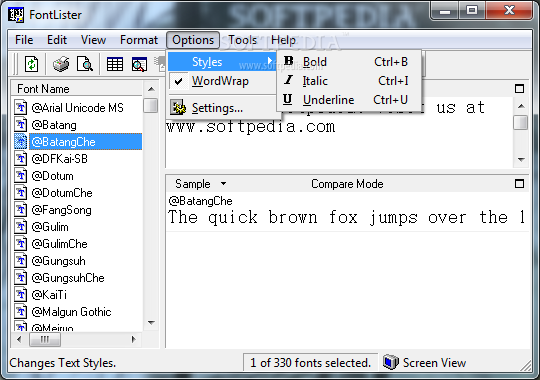Click the preview pane vertical scrollbar thumb
Screen dimensions: 540x380
tap(521, 122)
